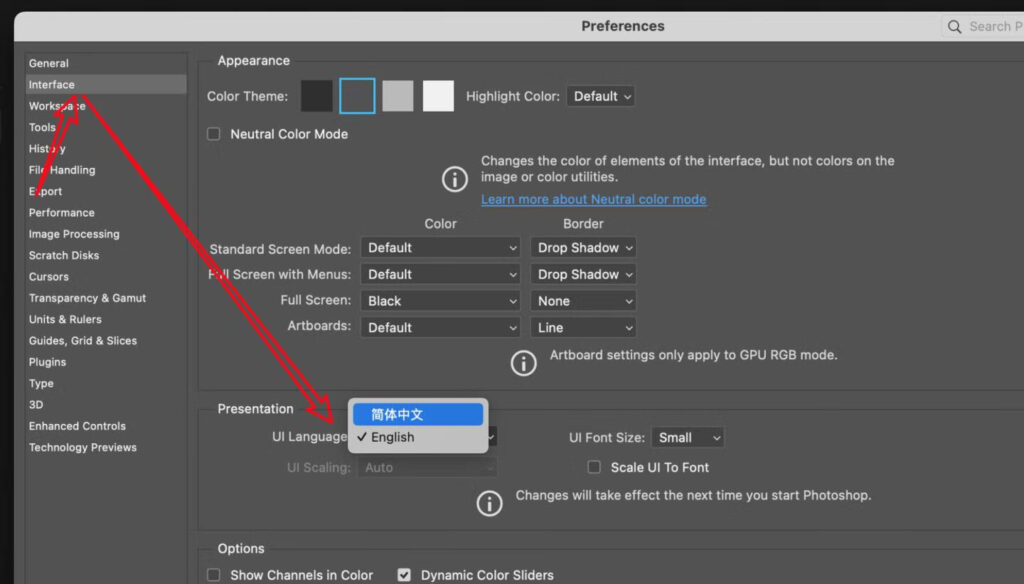Enable Show Channels in Color
The height and width of the screenshot is (584, 1024).
point(213,575)
